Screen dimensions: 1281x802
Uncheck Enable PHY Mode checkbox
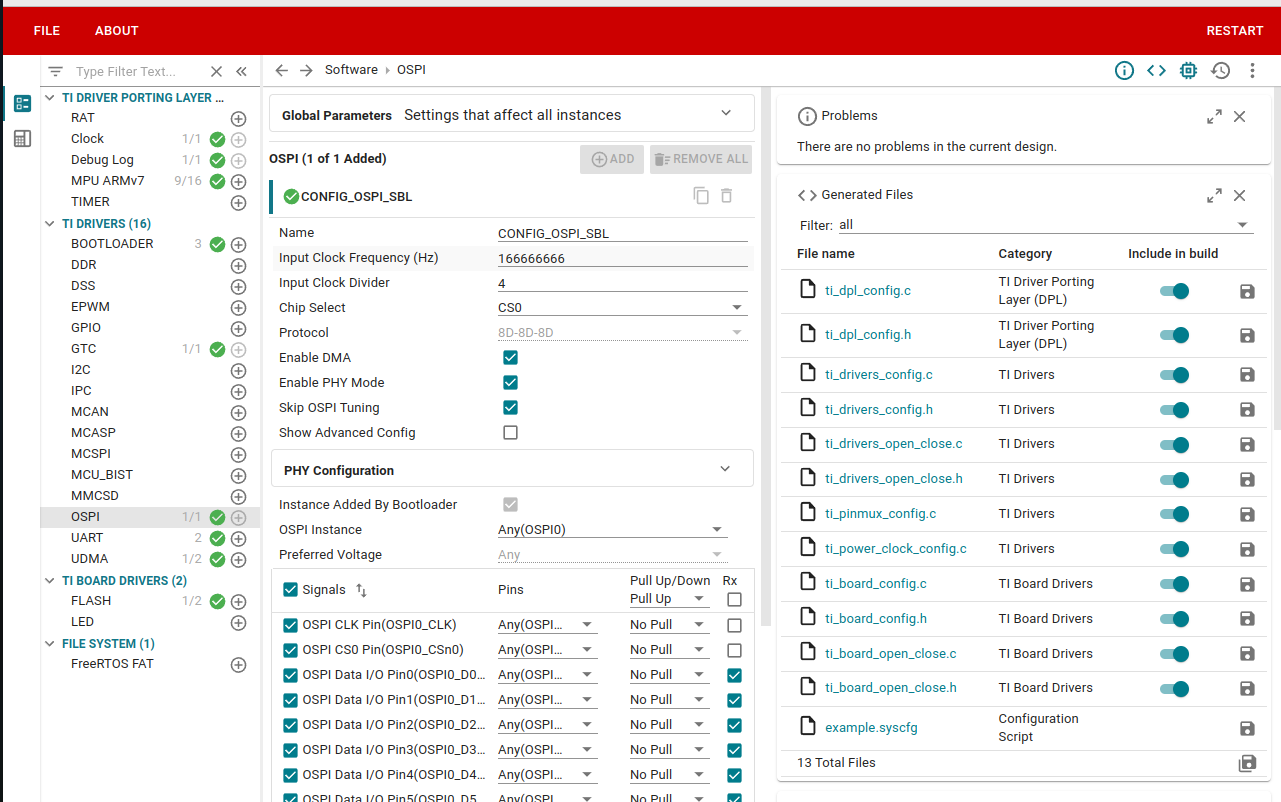(x=510, y=383)
